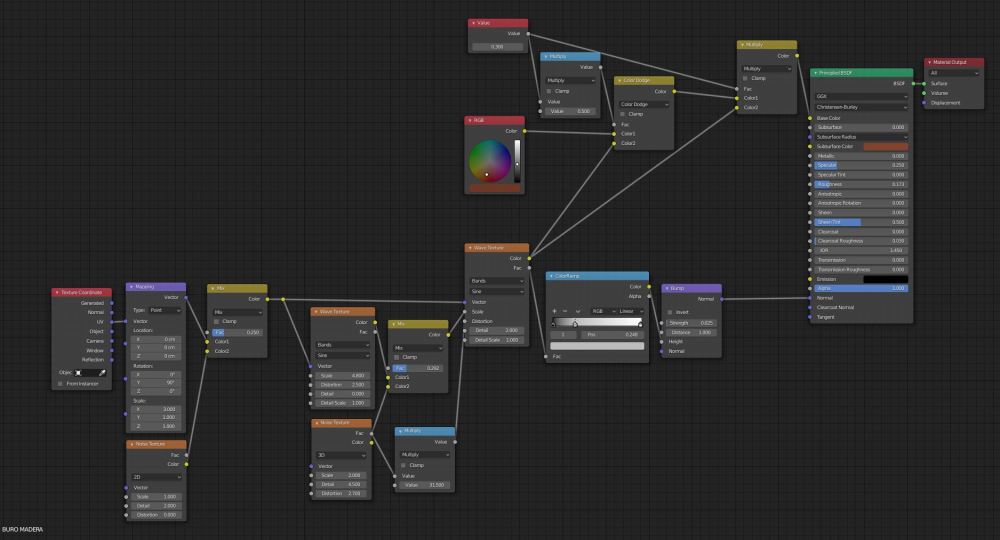Click the RGB node Color output socket
This screenshot has width=1000, height=540.
tap(524, 131)
